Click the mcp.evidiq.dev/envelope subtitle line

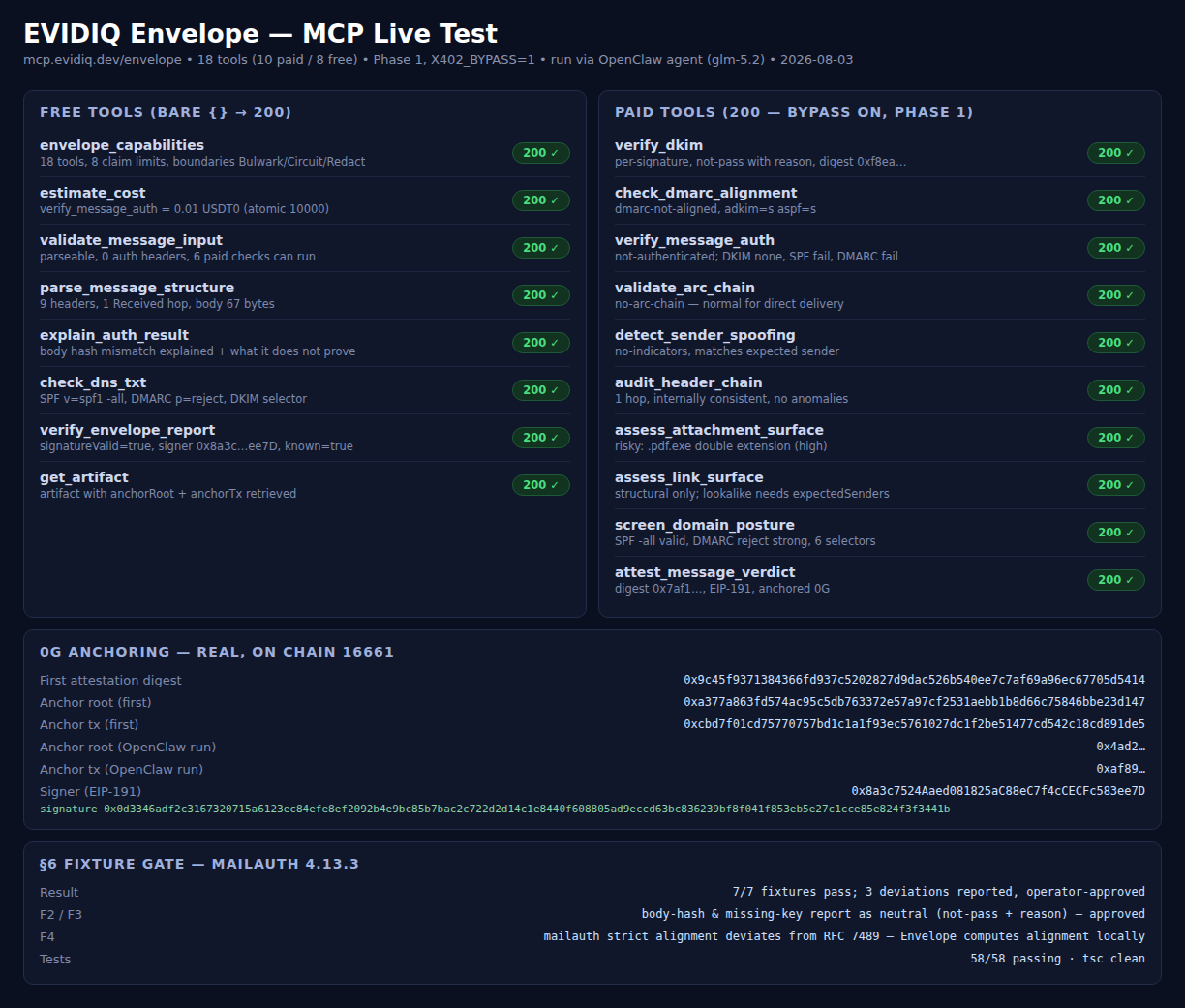tap(439, 60)
